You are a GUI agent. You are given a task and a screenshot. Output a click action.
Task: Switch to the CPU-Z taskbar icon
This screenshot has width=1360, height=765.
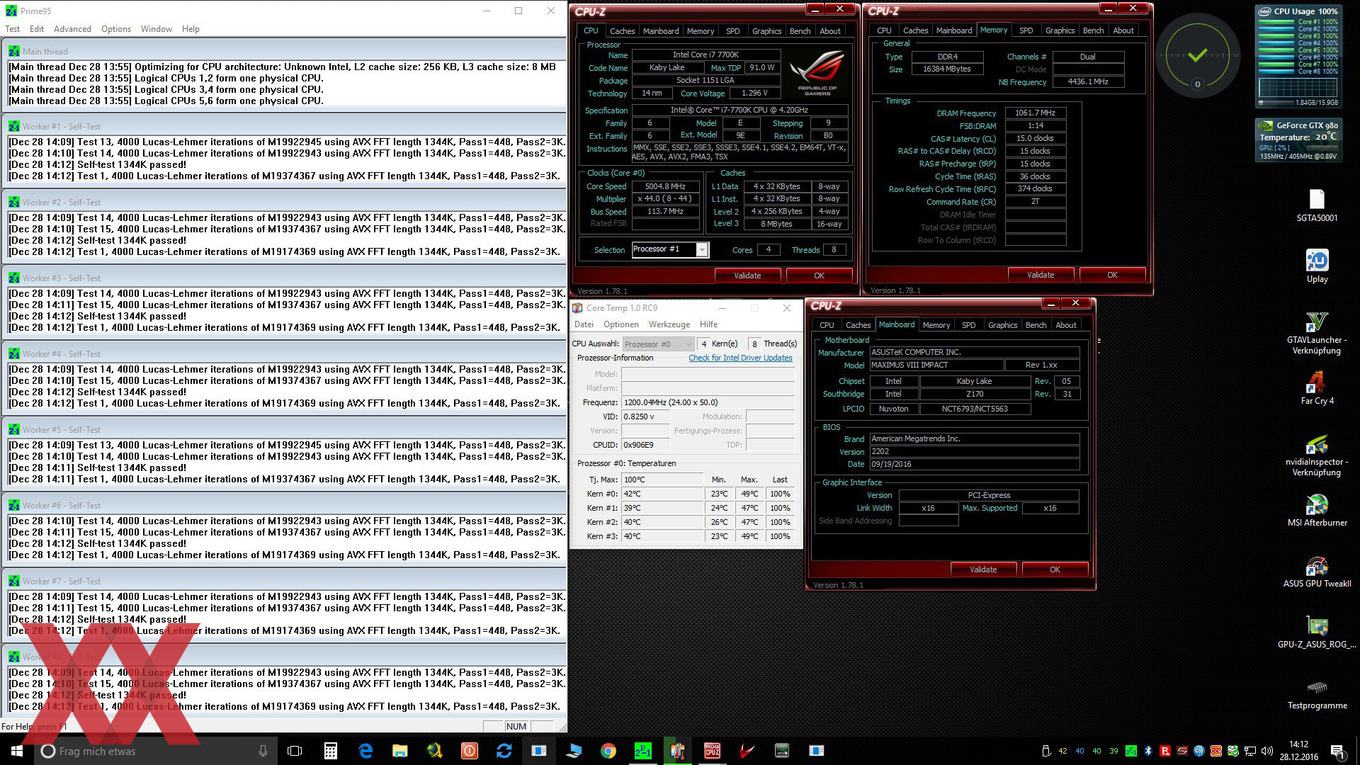[712, 751]
